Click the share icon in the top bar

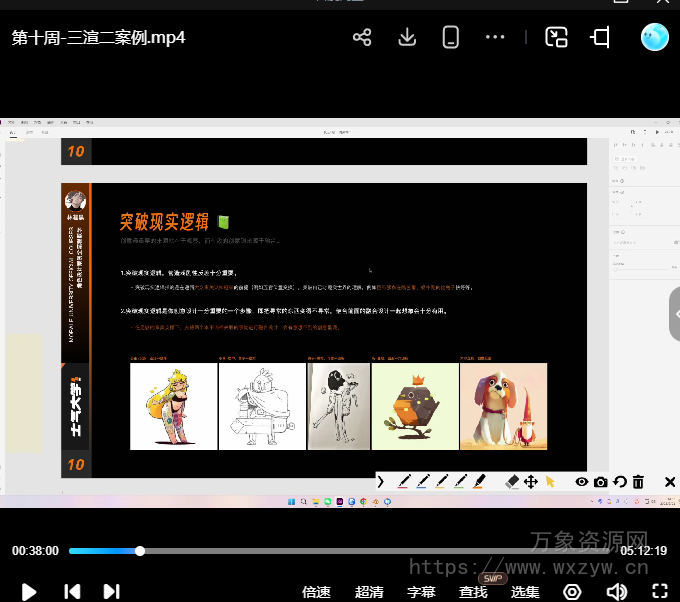coord(362,38)
